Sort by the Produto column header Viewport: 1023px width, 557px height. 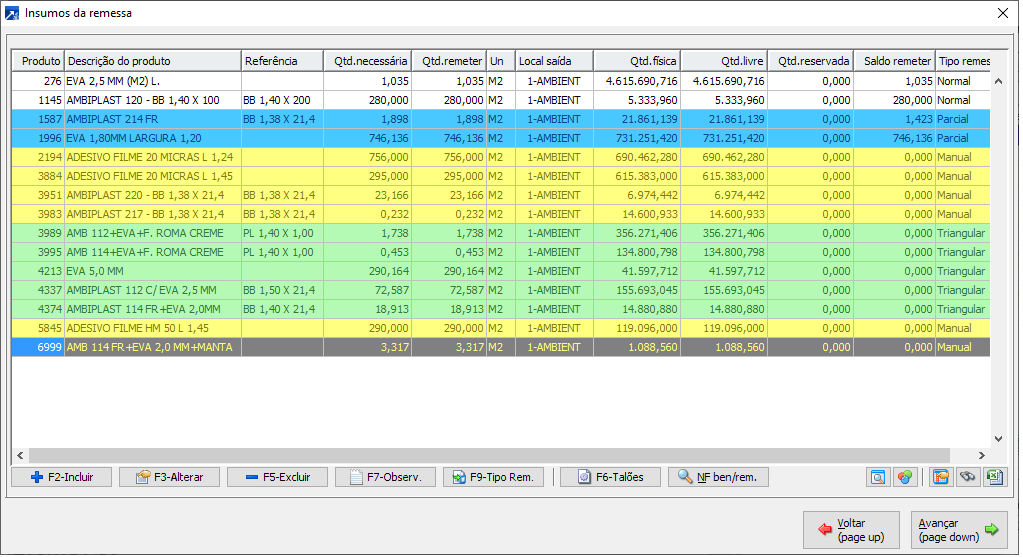click(38, 61)
